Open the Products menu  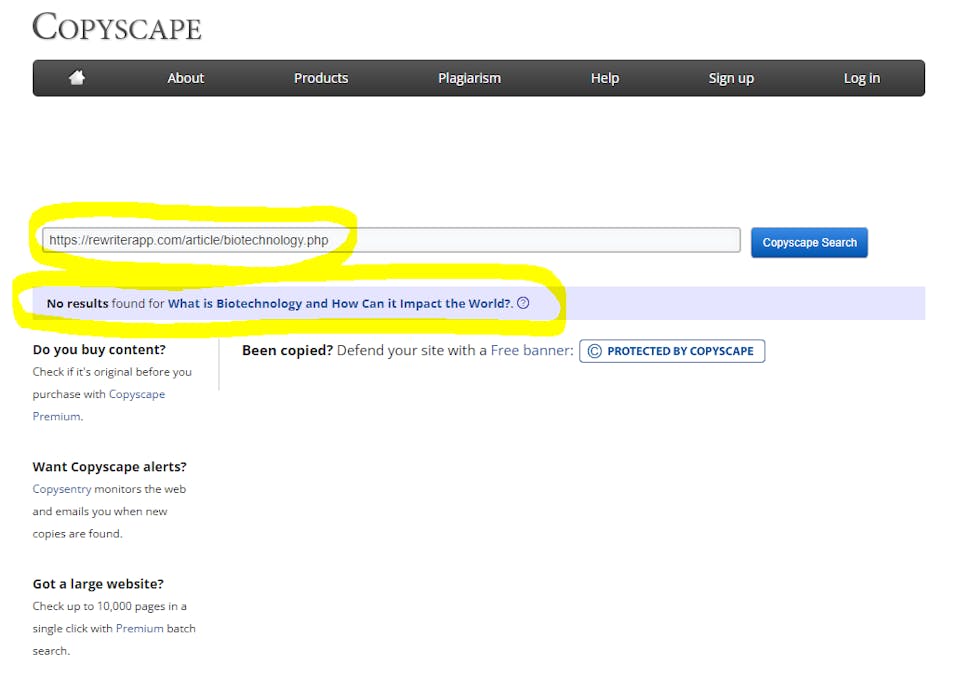pos(321,78)
